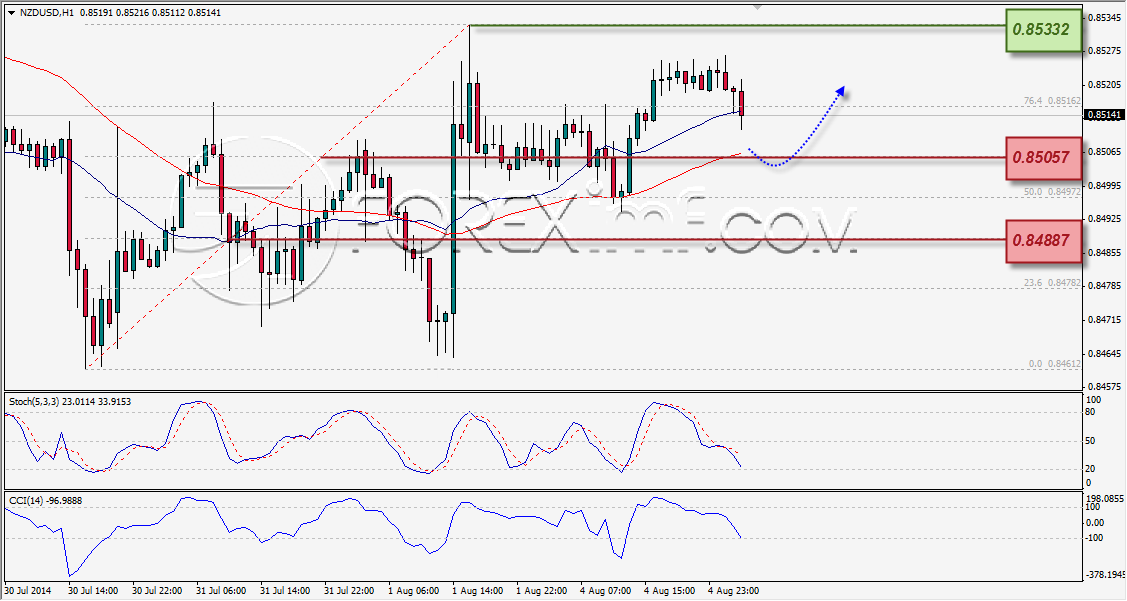Click the -378.1945 value on the CCI scale
1127x601 pixels.
point(1104,574)
